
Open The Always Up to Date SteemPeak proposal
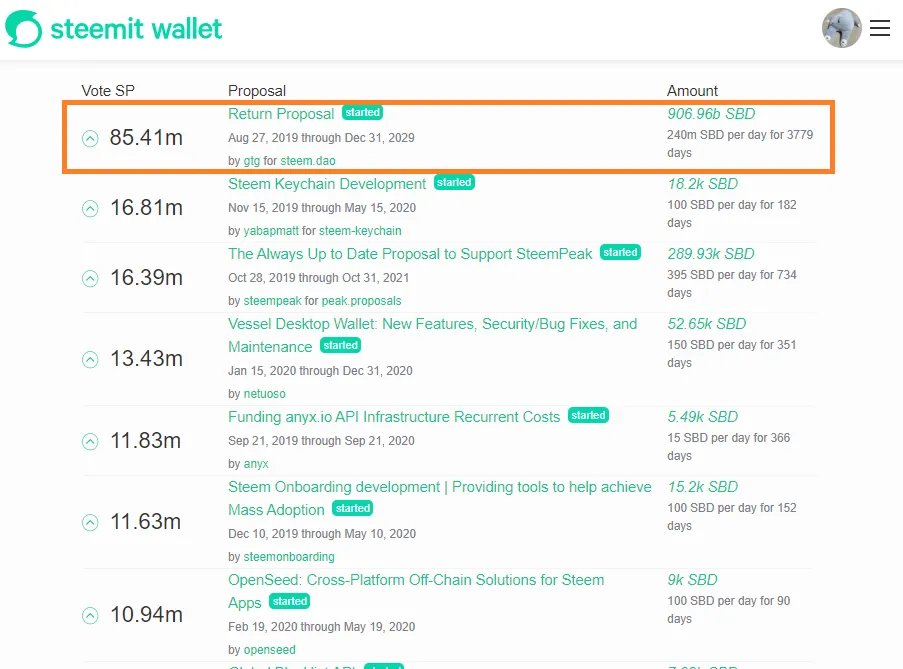click(410, 254)
